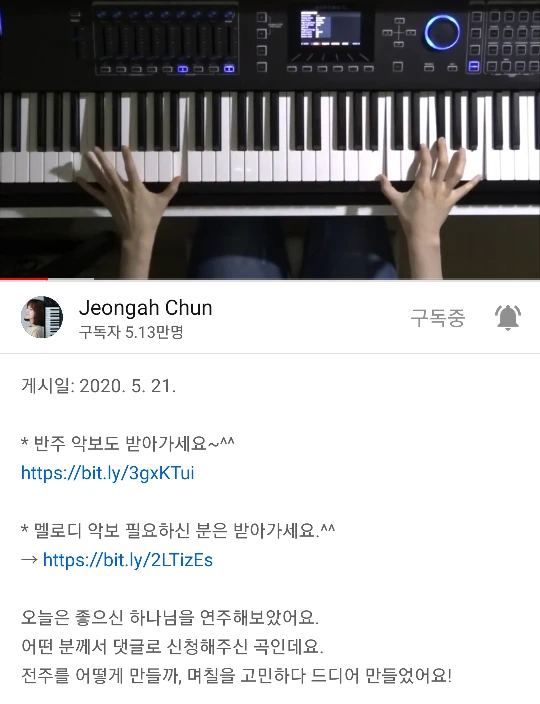Toggle the 구독중 subscription button
This screenshot has height=704, width=540.
(438, 318)
